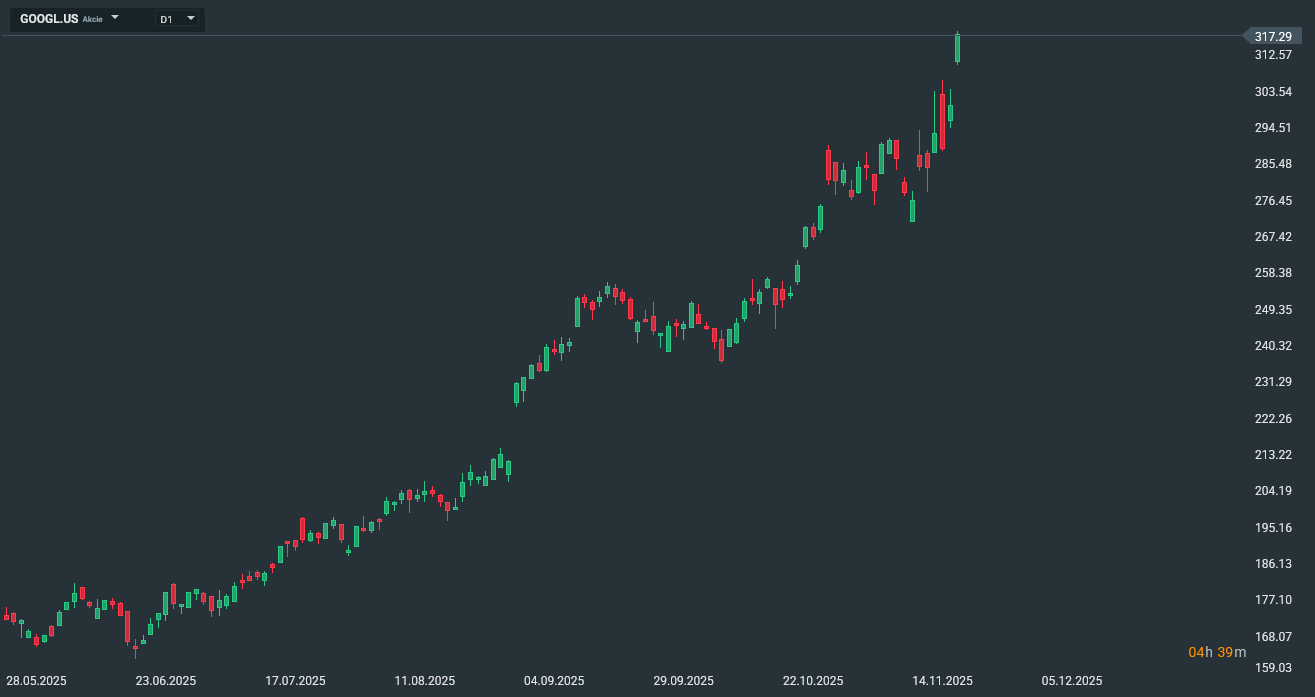Select the 04.09.2025 time axis marker
Viewport: 1315px width, 697px height.
(x=554, y=681)
